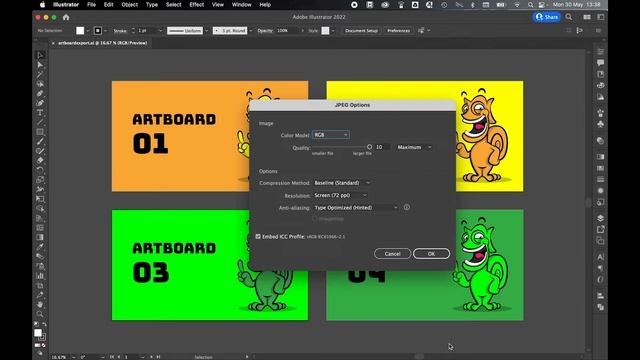Open the Align panel icon
Viewport: 640px width, 360px height.
(x=600, y=295)
